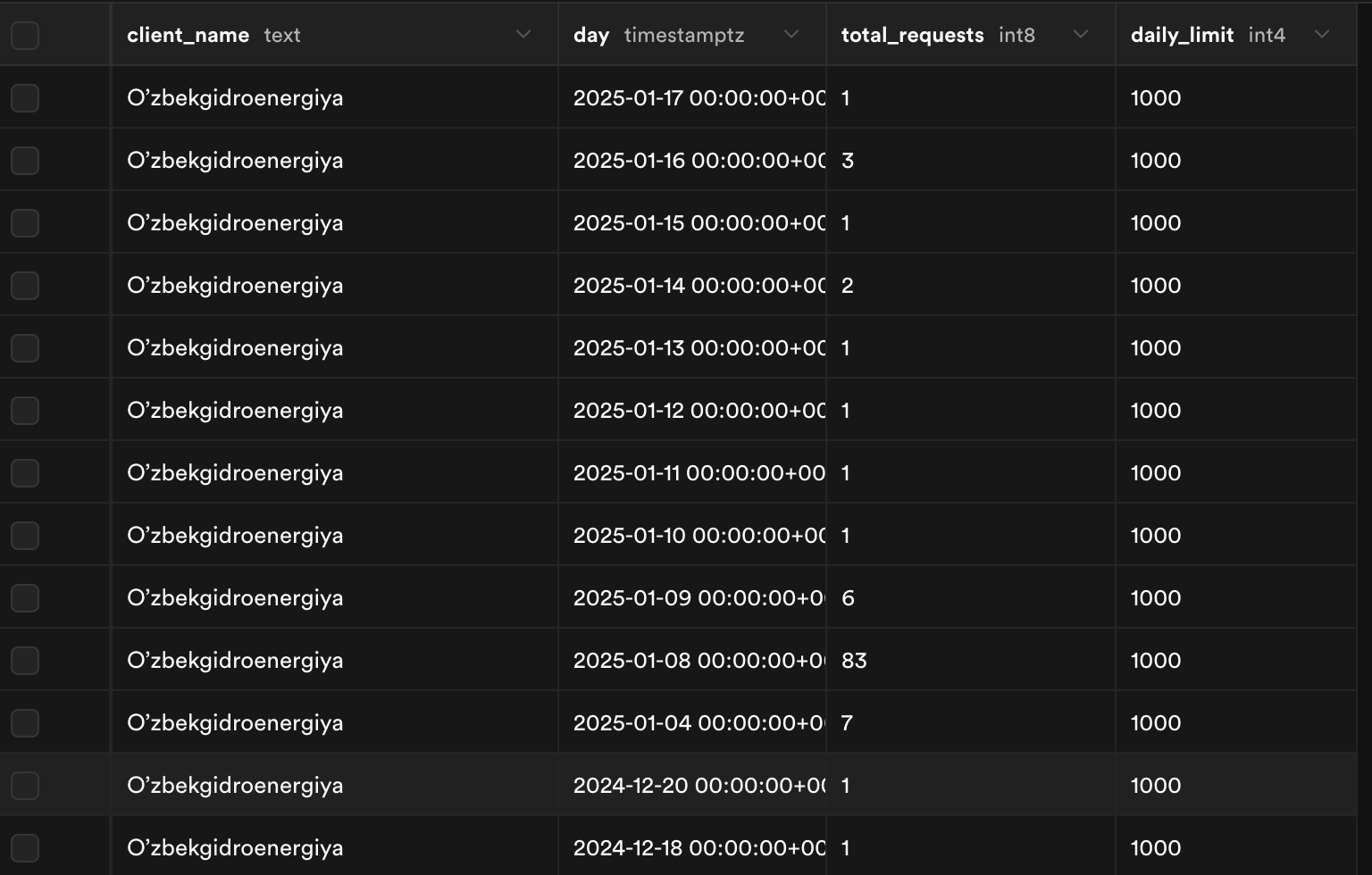
Task: Check the row dated 2025-01-16
Action: pyautogui.click(x=24, y=161)
